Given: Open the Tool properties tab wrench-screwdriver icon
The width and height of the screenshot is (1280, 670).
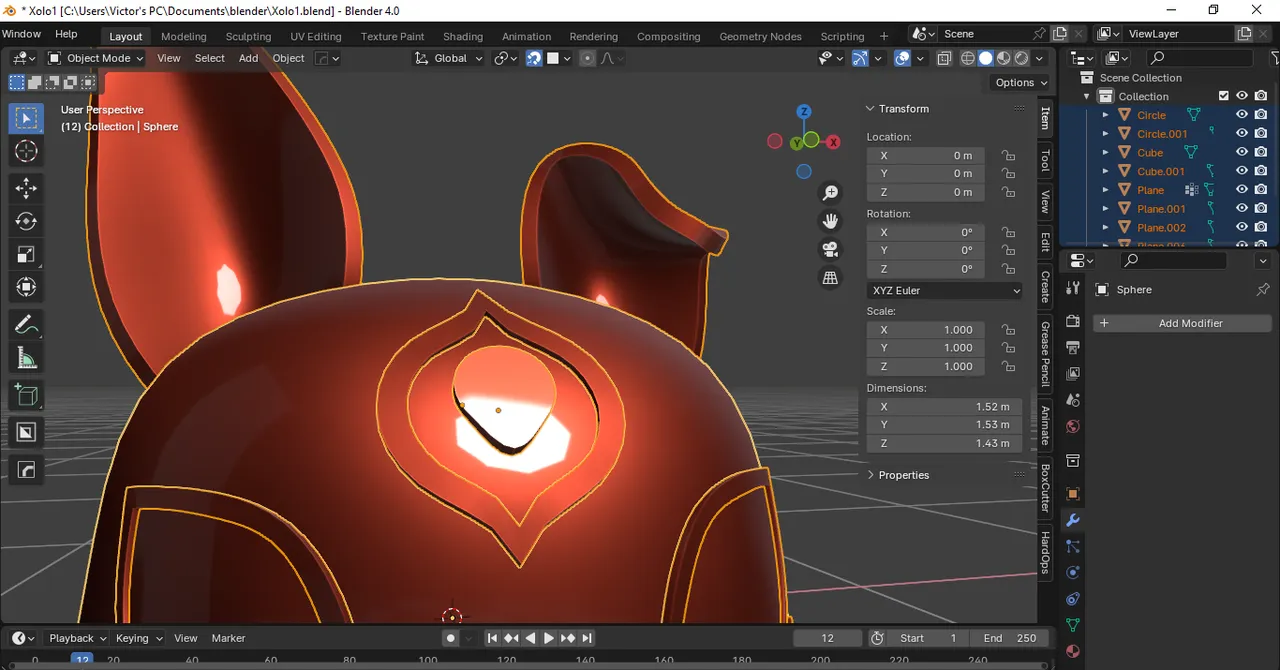Looking at the screenshot, I should click(x=1073, y=288).
